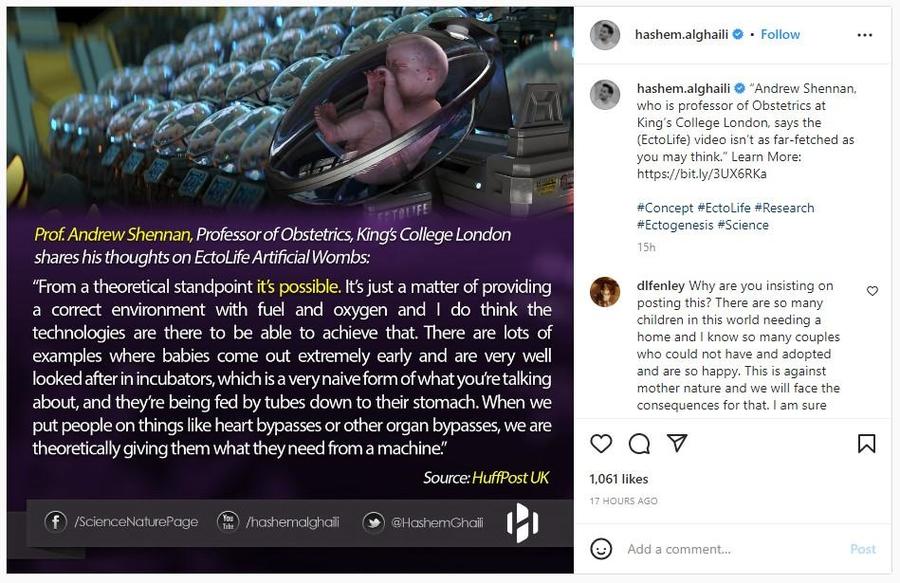Screen dimensions: 900x583
Task: Open the emoji picker beside the comment field
Action: coord(601,549)
